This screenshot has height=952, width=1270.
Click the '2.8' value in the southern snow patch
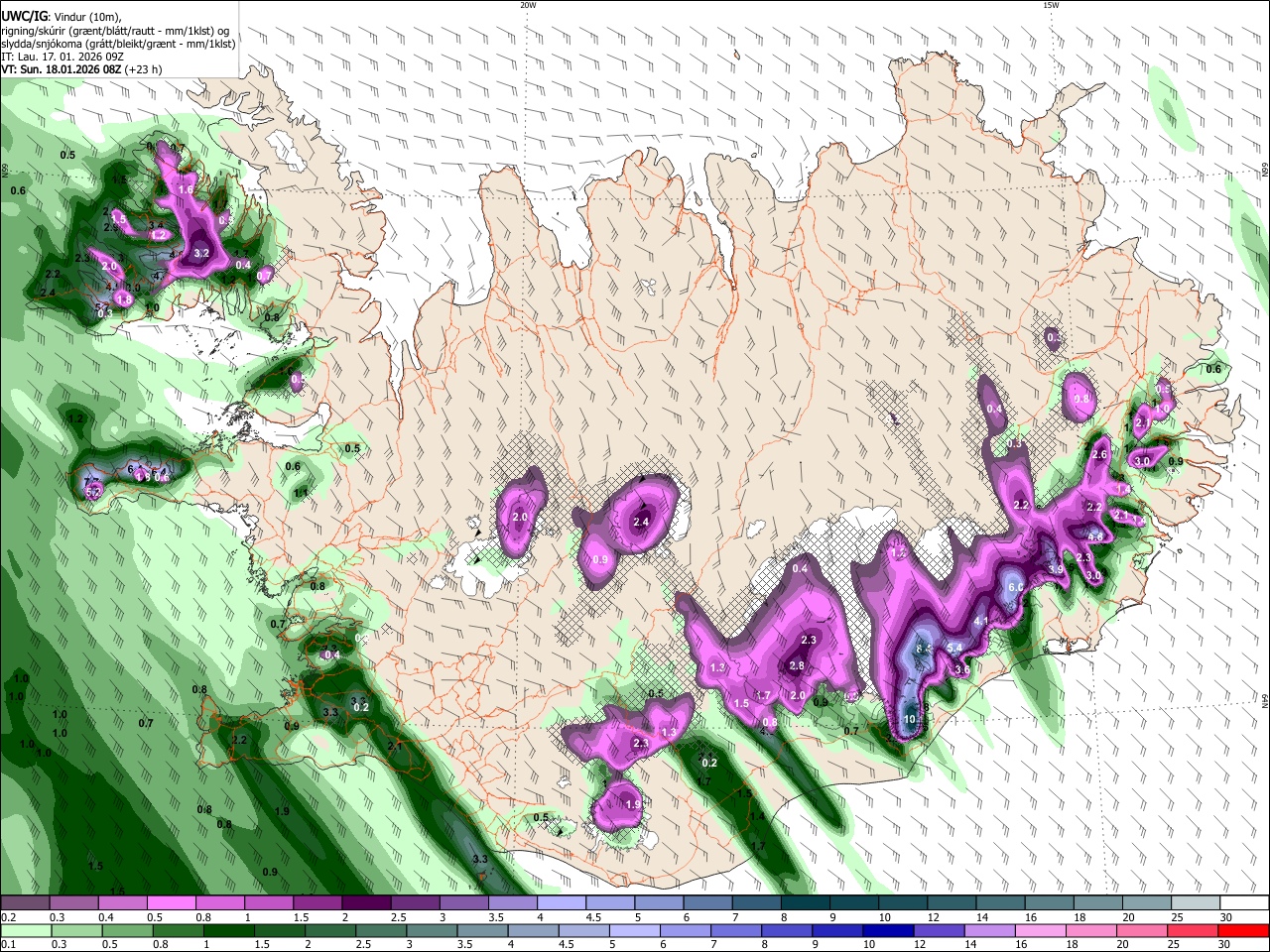[x=796, y=666]
